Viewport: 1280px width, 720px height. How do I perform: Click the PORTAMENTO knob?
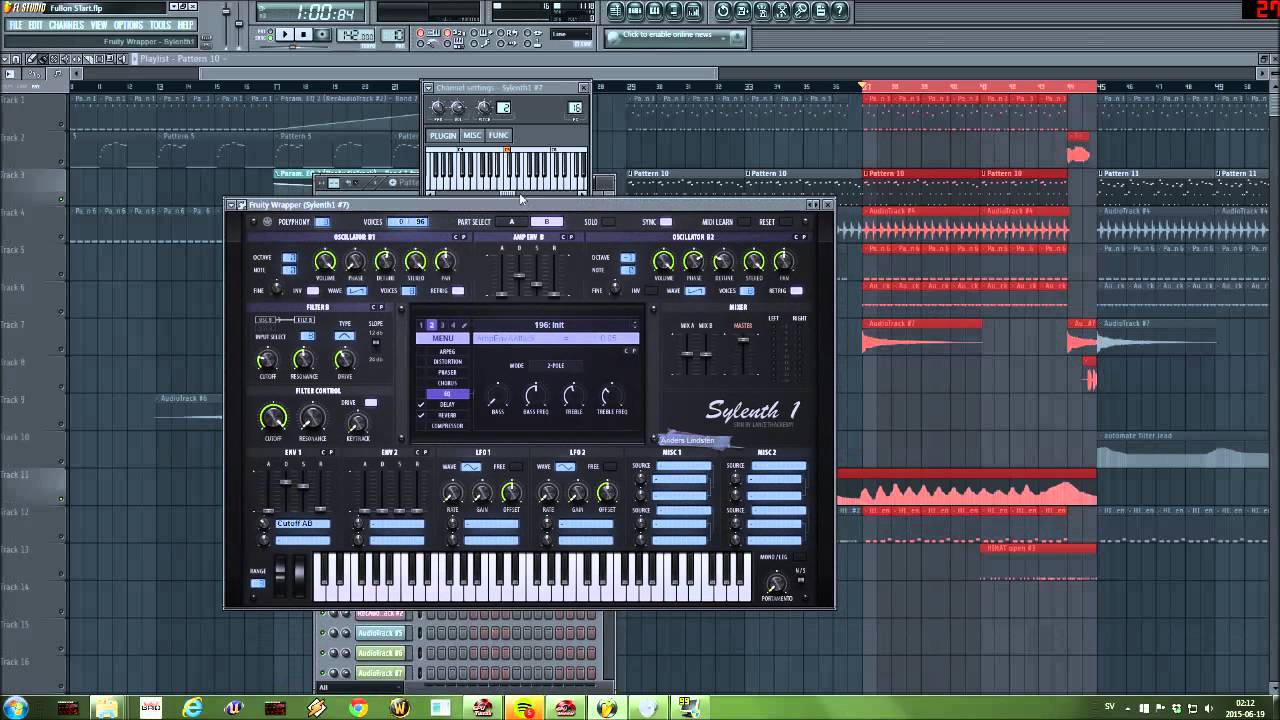point(776,583)
